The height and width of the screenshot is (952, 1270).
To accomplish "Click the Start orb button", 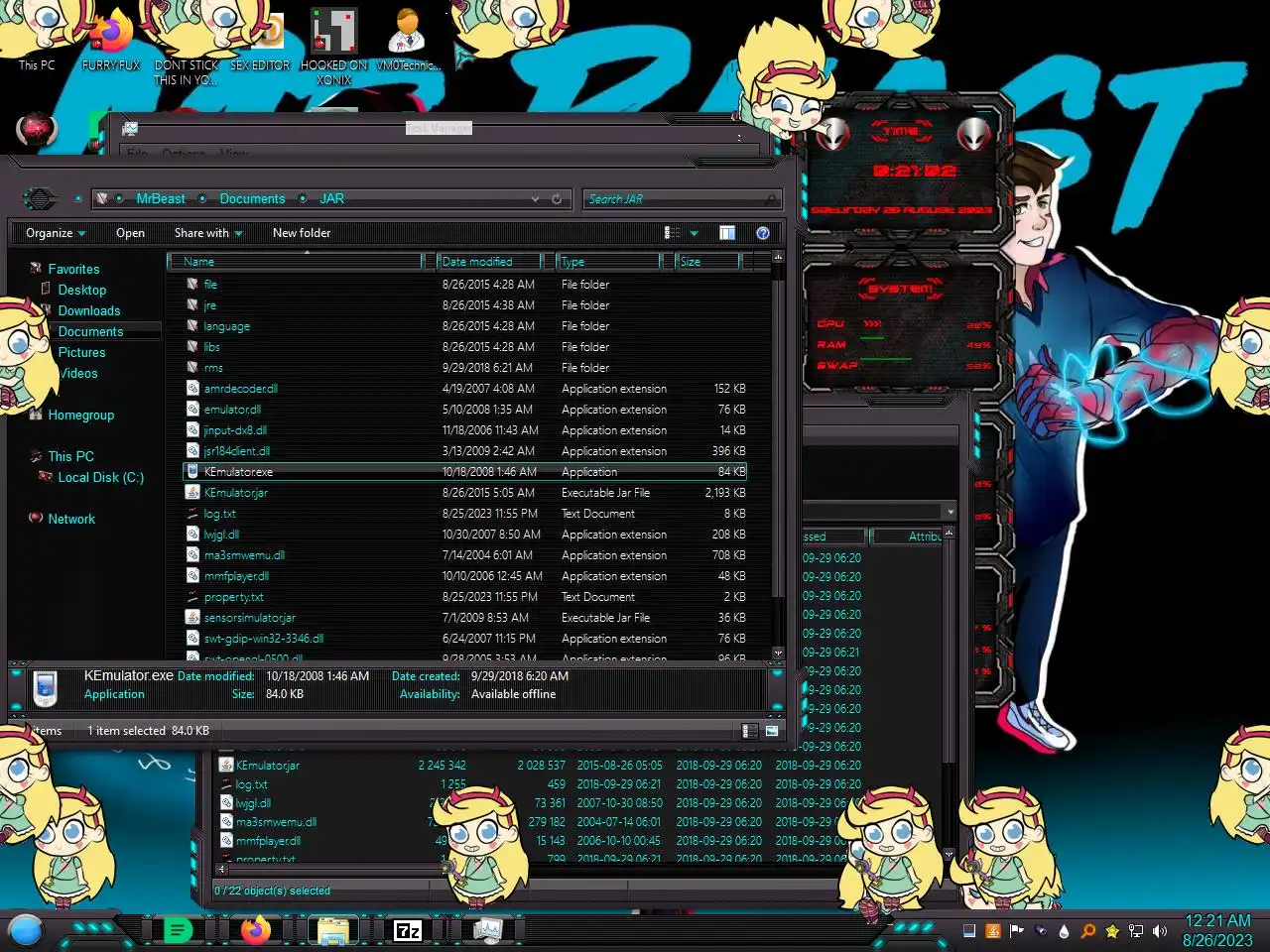I will tap(25, 930).
